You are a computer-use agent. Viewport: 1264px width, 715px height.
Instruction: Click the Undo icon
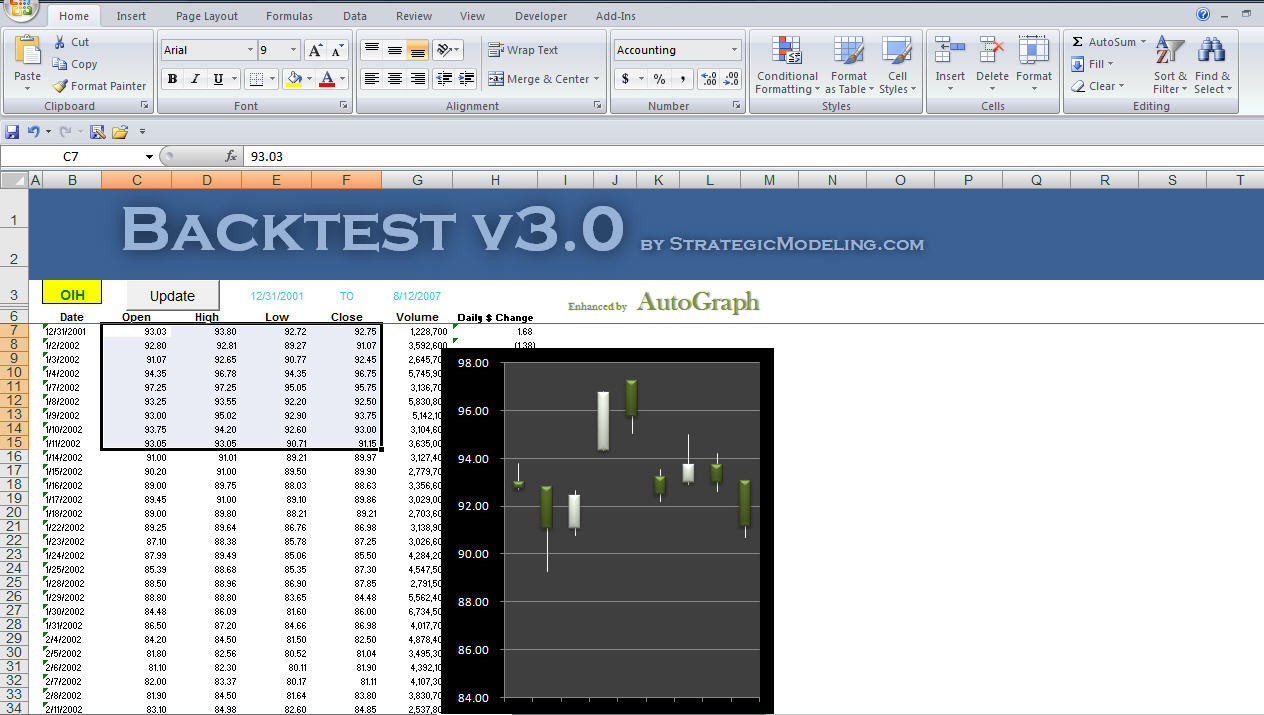[33, 131]
